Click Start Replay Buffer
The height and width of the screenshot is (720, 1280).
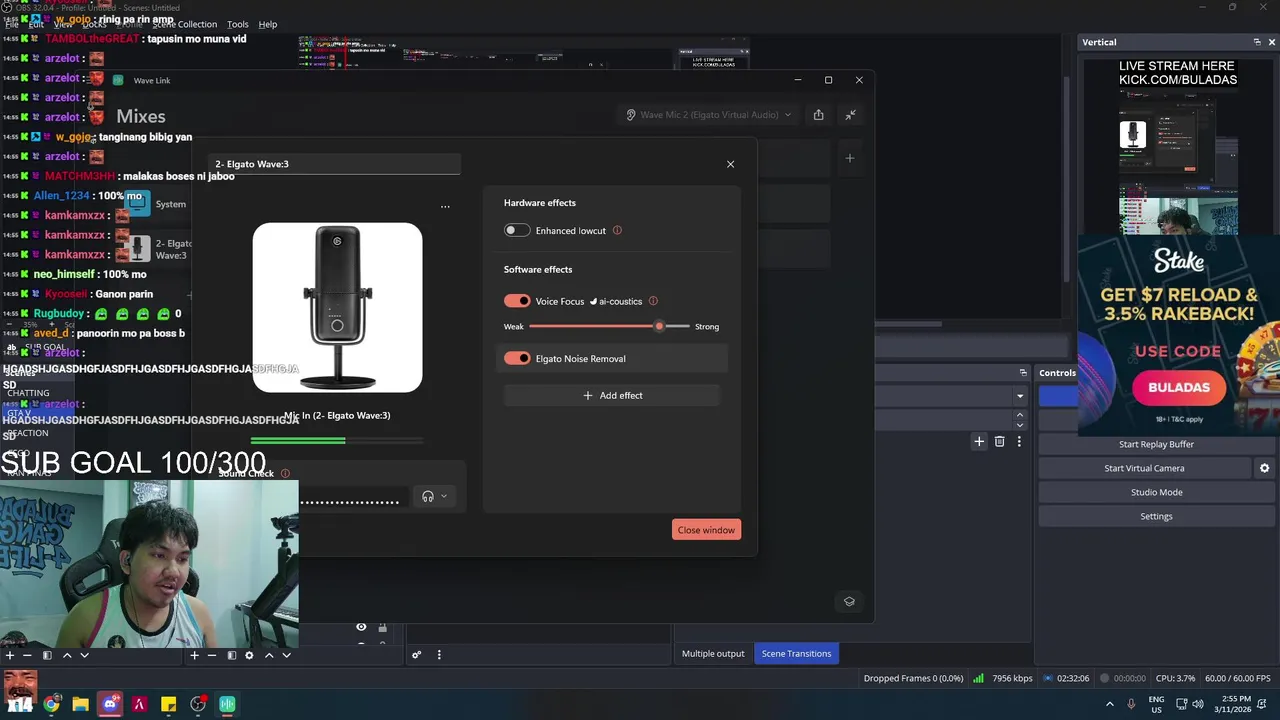[x=1156, y=444]
